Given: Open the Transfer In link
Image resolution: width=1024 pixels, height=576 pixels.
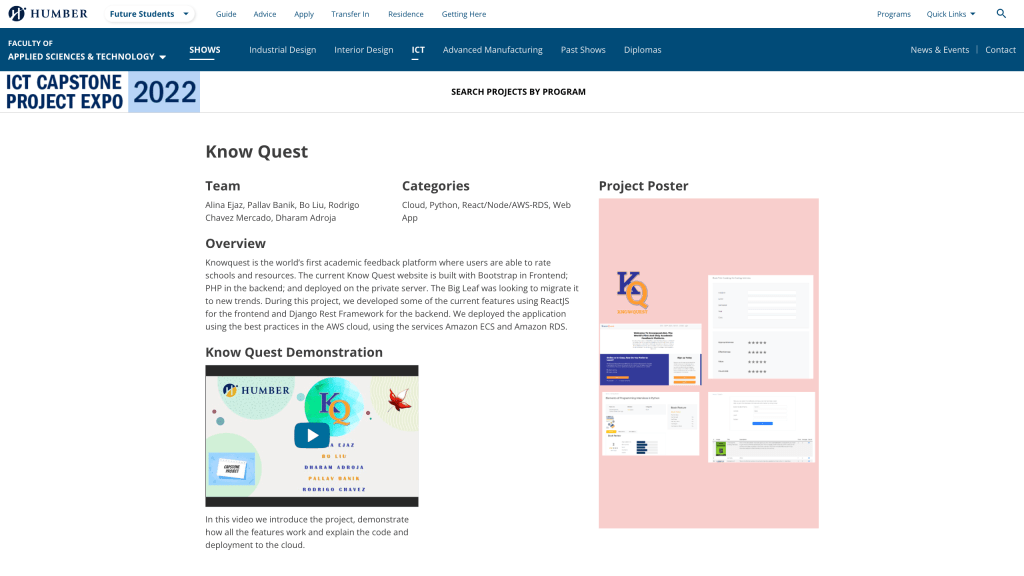Looking at the screenshot, I should point(350,14).
